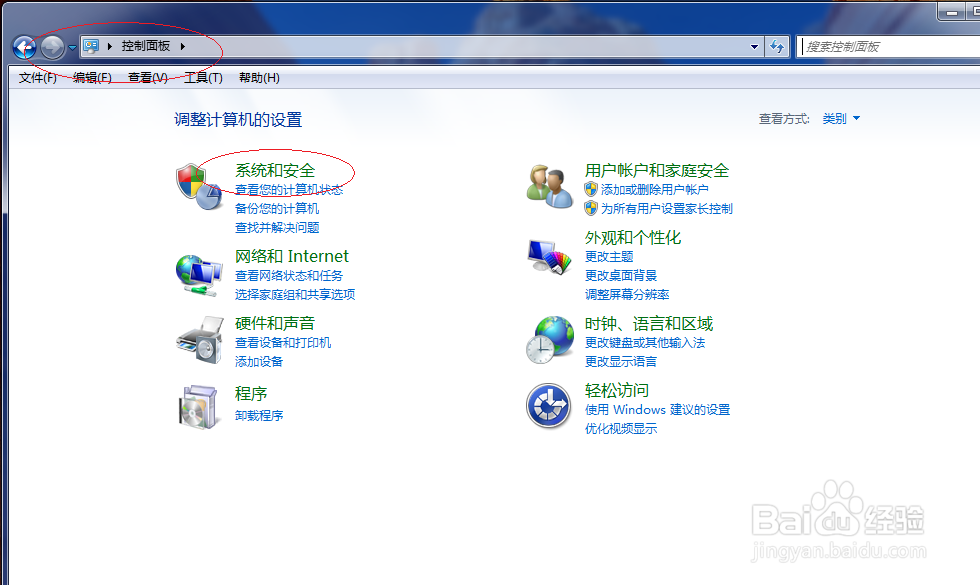
Task: Click 控制面板 in the address breadcrumb
Action: click(x=146, y=46)
